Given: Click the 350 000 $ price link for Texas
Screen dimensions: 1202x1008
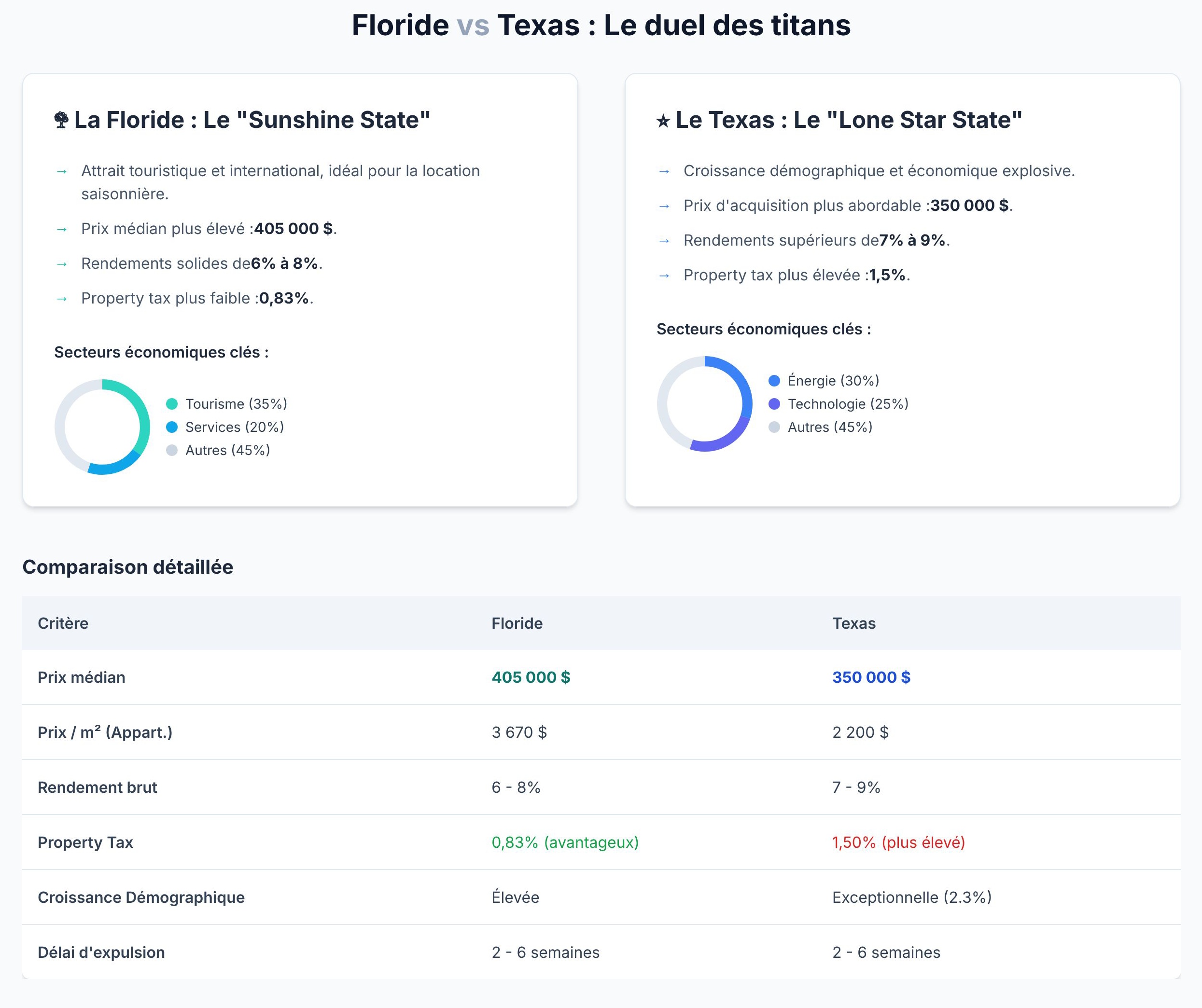Looking at the screenshot, I should (x=872, y=677).
